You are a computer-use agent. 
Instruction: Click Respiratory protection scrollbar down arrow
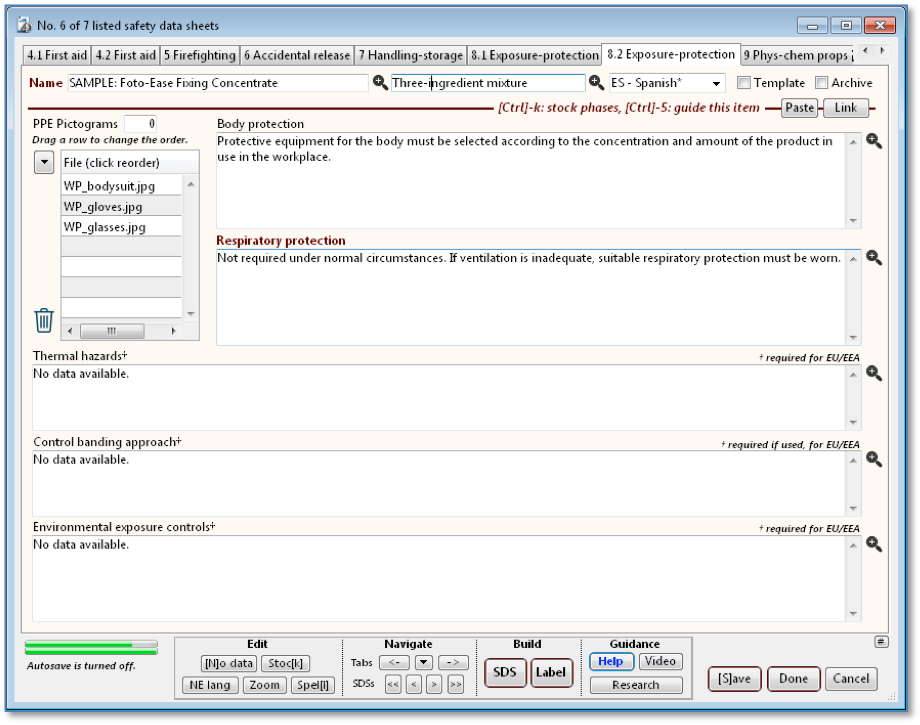point(853,337)
